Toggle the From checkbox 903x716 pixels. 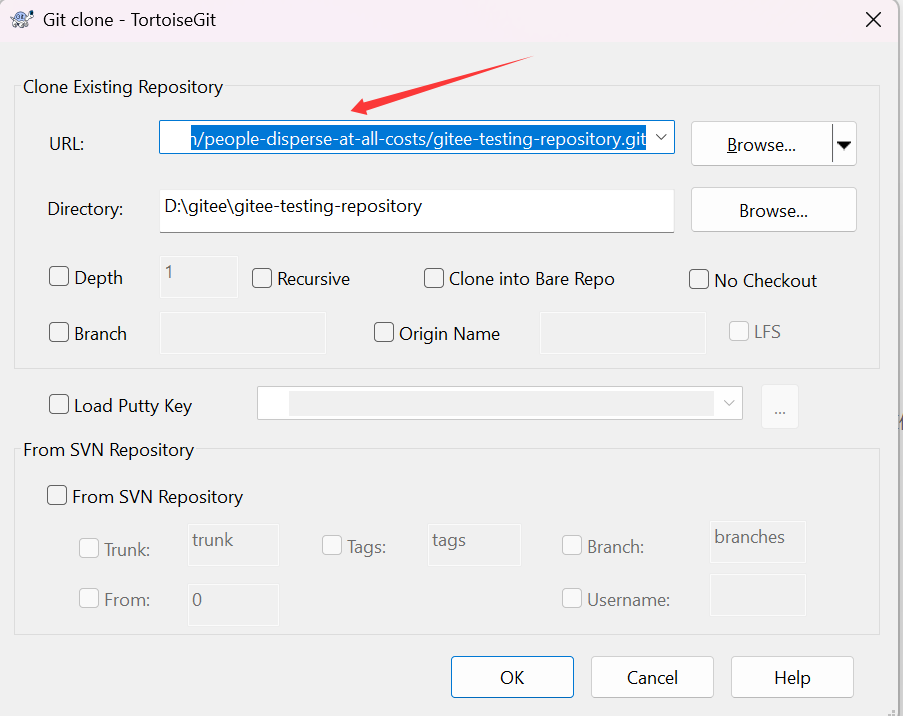89,598
